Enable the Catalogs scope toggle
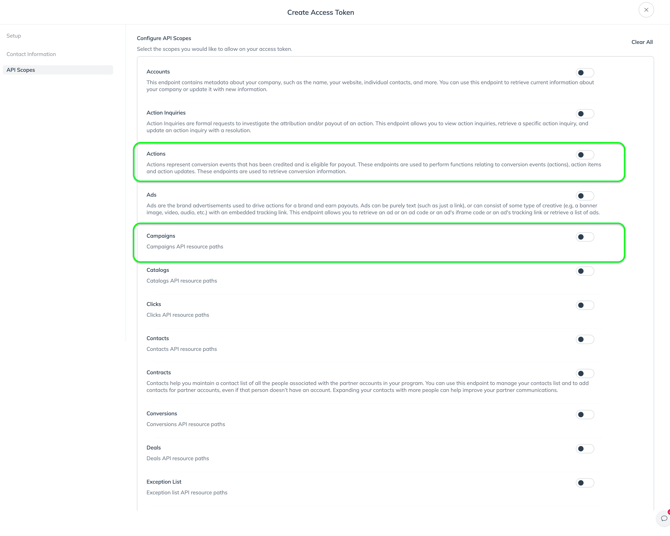This screenshot has width=670, height=536. pyautogui.click(x=585, y=271)
